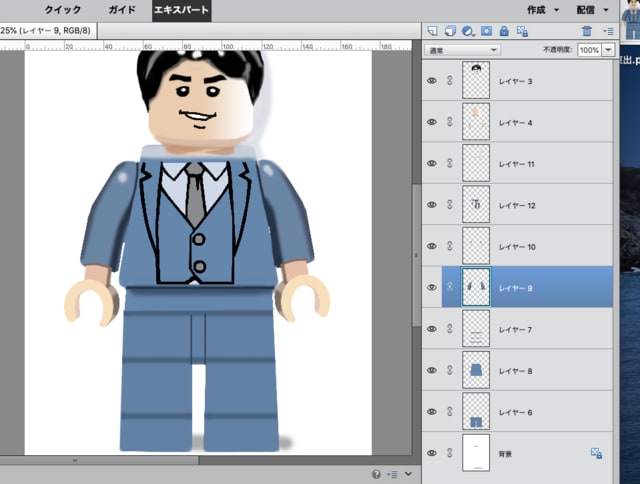Hide レイヤー 3 with its eye icon
The width and height of the screenshot is (640, 484).
click(432, 80)
